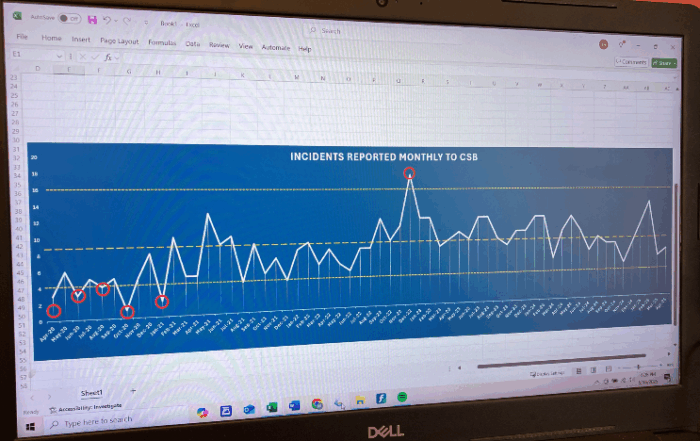Open Outlook from the taskbar
700x441 pixels.
tap(249, 409)
